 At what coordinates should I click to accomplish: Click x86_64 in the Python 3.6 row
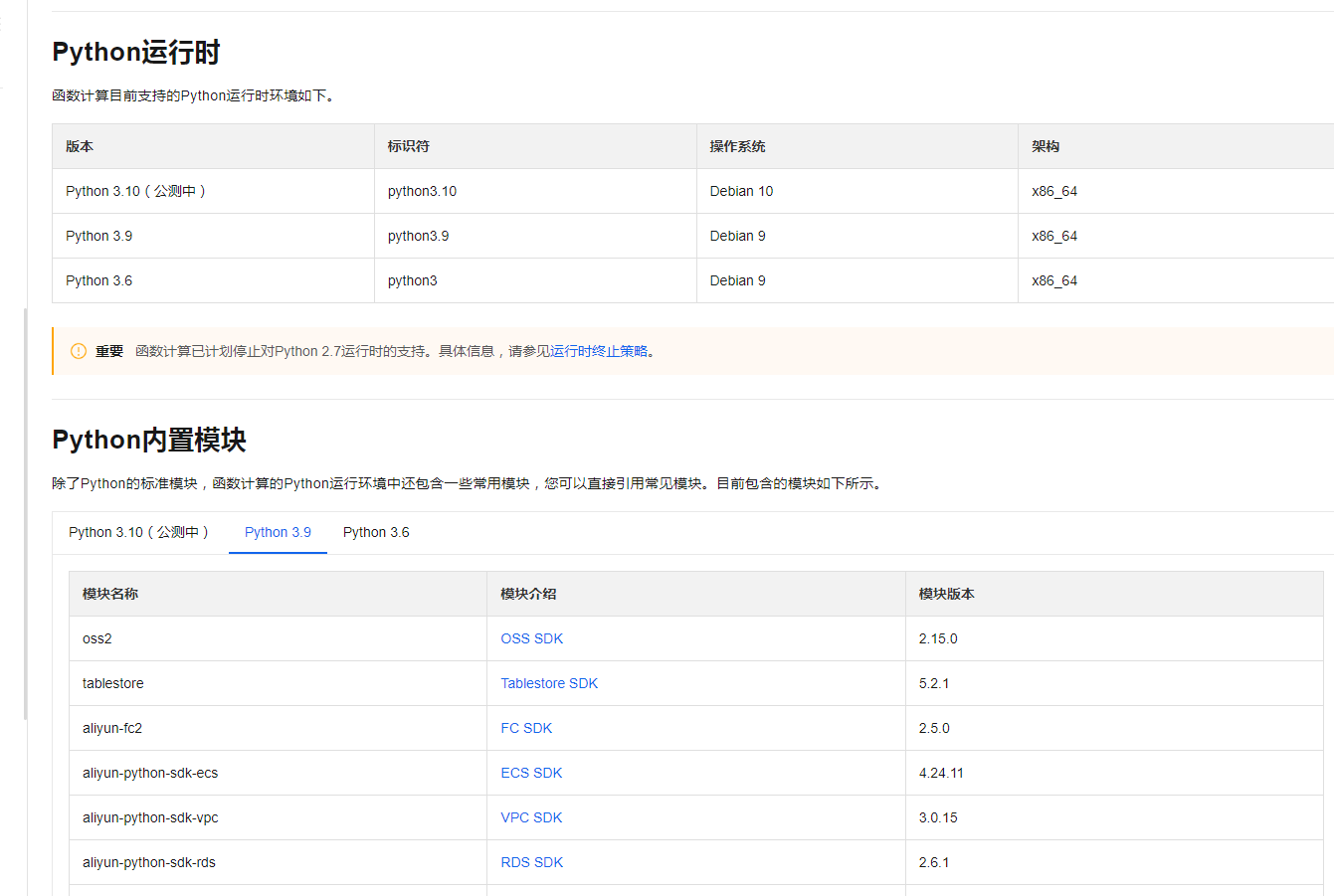point(1054,280)
